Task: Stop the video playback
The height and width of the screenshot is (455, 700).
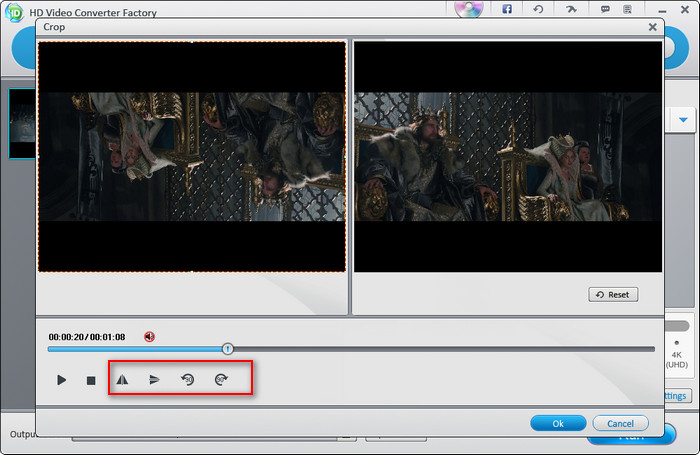Action: click(91, 380)
